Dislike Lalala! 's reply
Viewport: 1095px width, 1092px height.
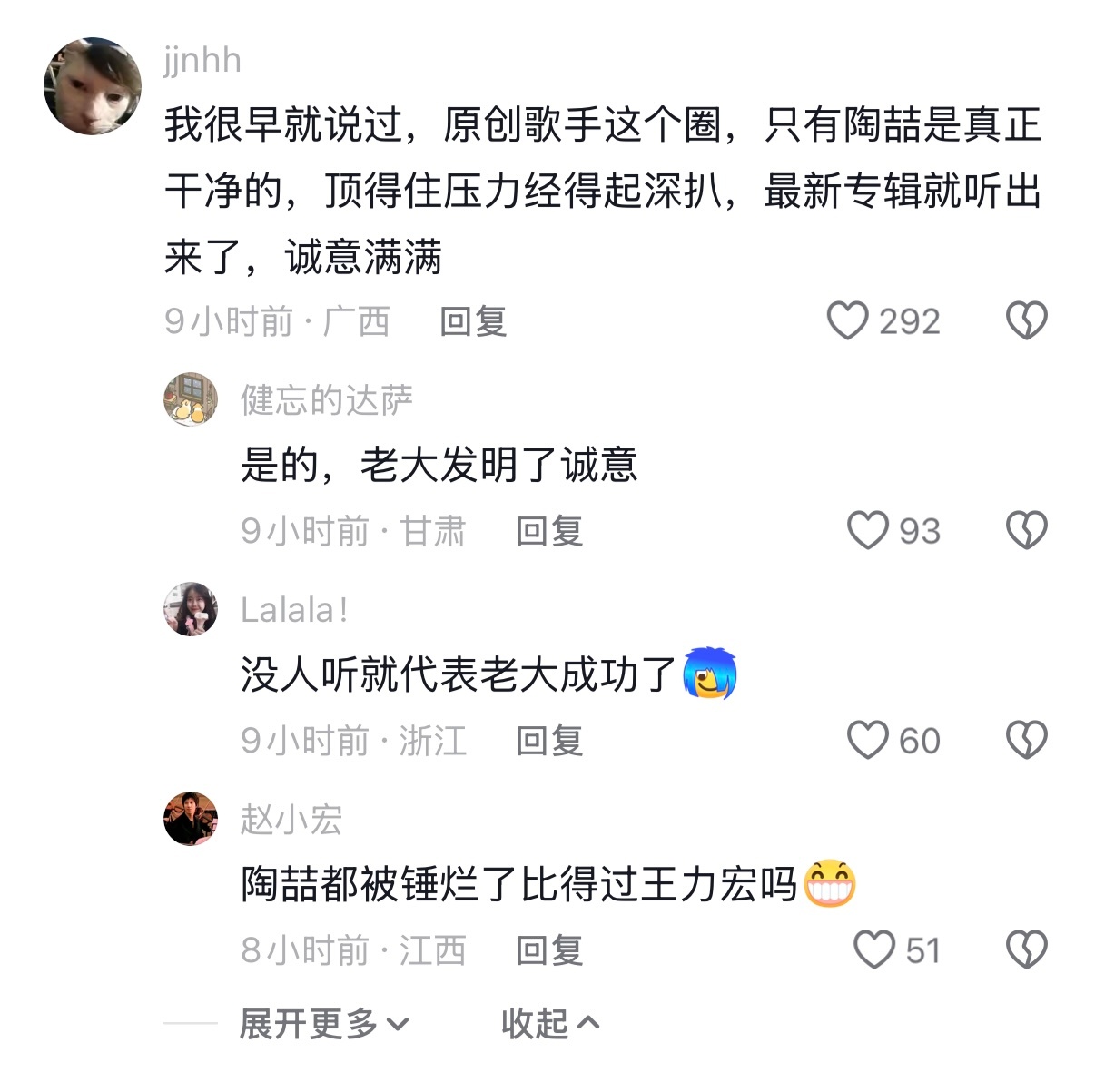1026,740
